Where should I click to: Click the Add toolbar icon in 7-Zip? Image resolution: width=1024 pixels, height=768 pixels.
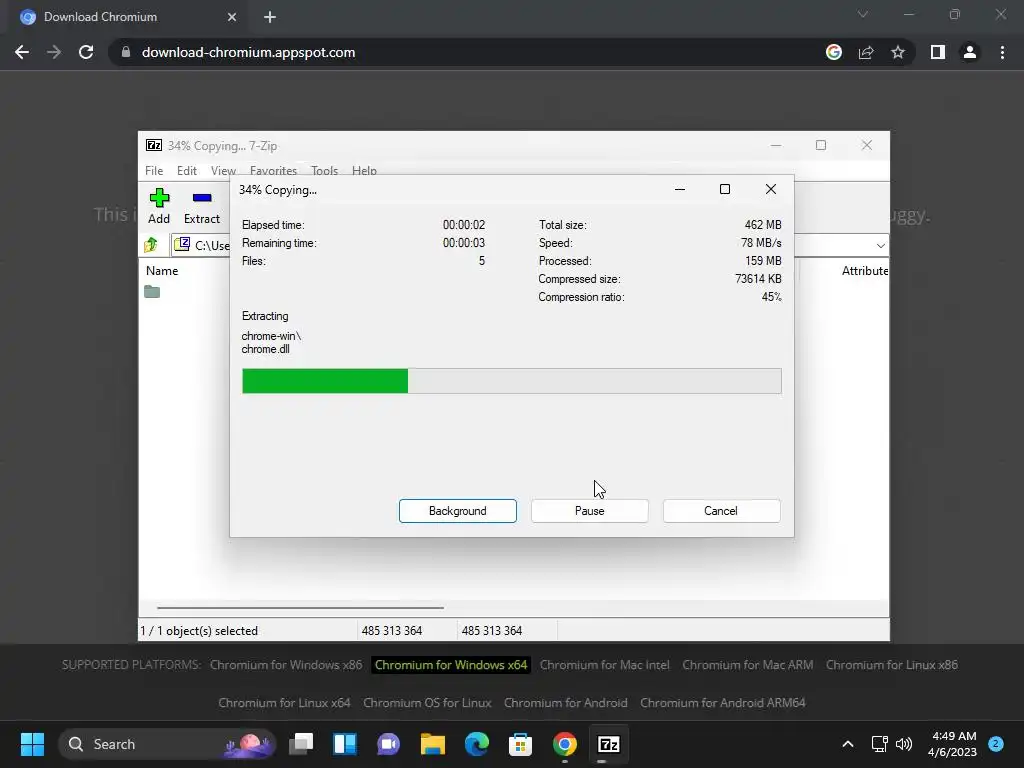click(x=159, y=206)
